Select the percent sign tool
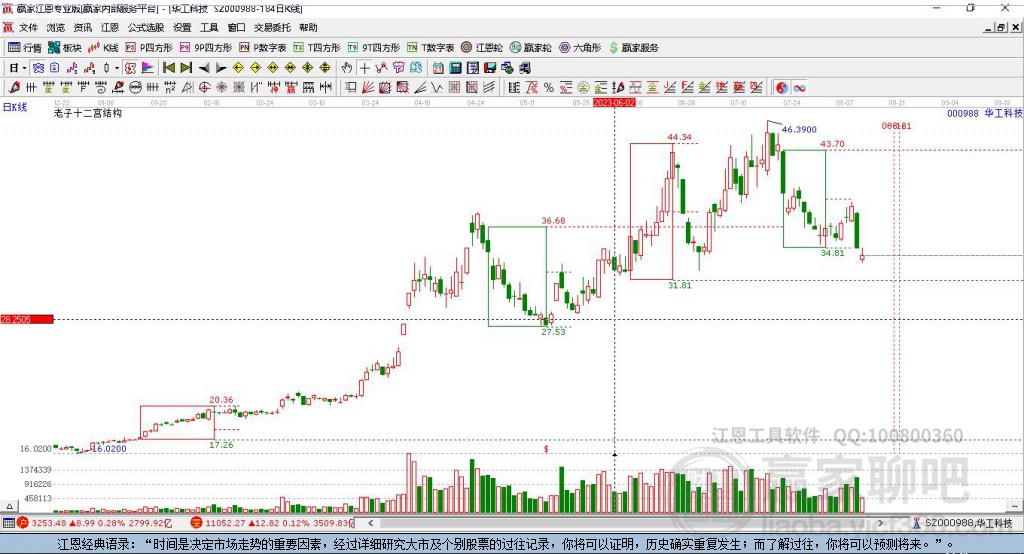 [x=549, y=88]
